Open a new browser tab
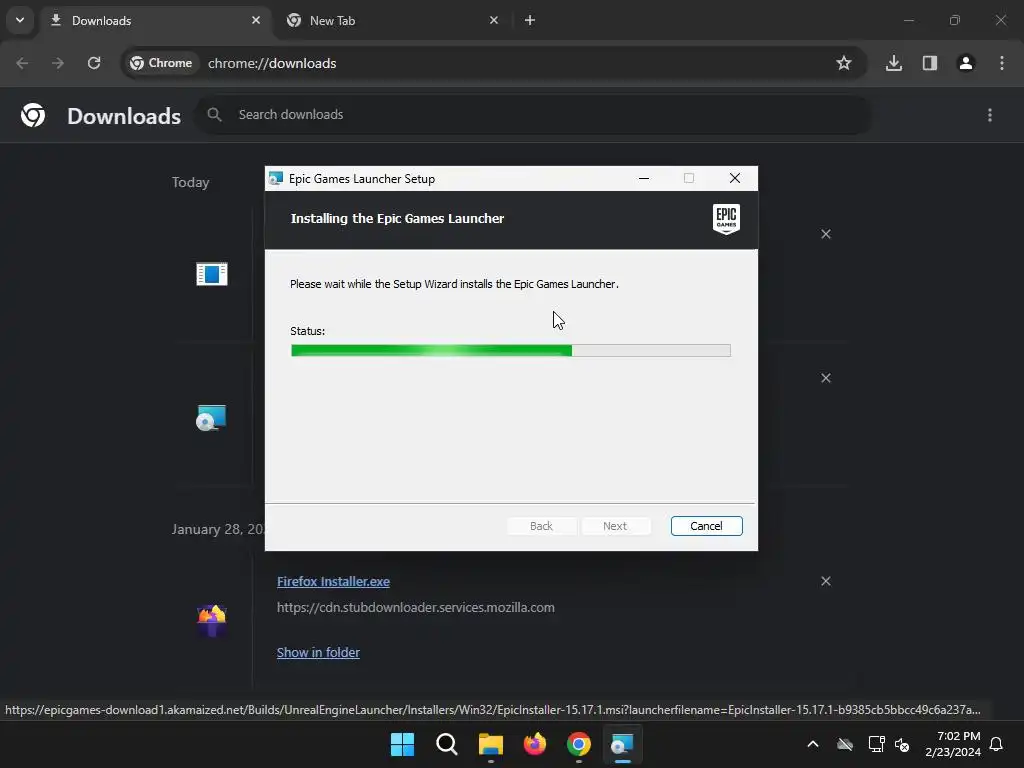1024x768 pixels. click(x=530, y=20)
